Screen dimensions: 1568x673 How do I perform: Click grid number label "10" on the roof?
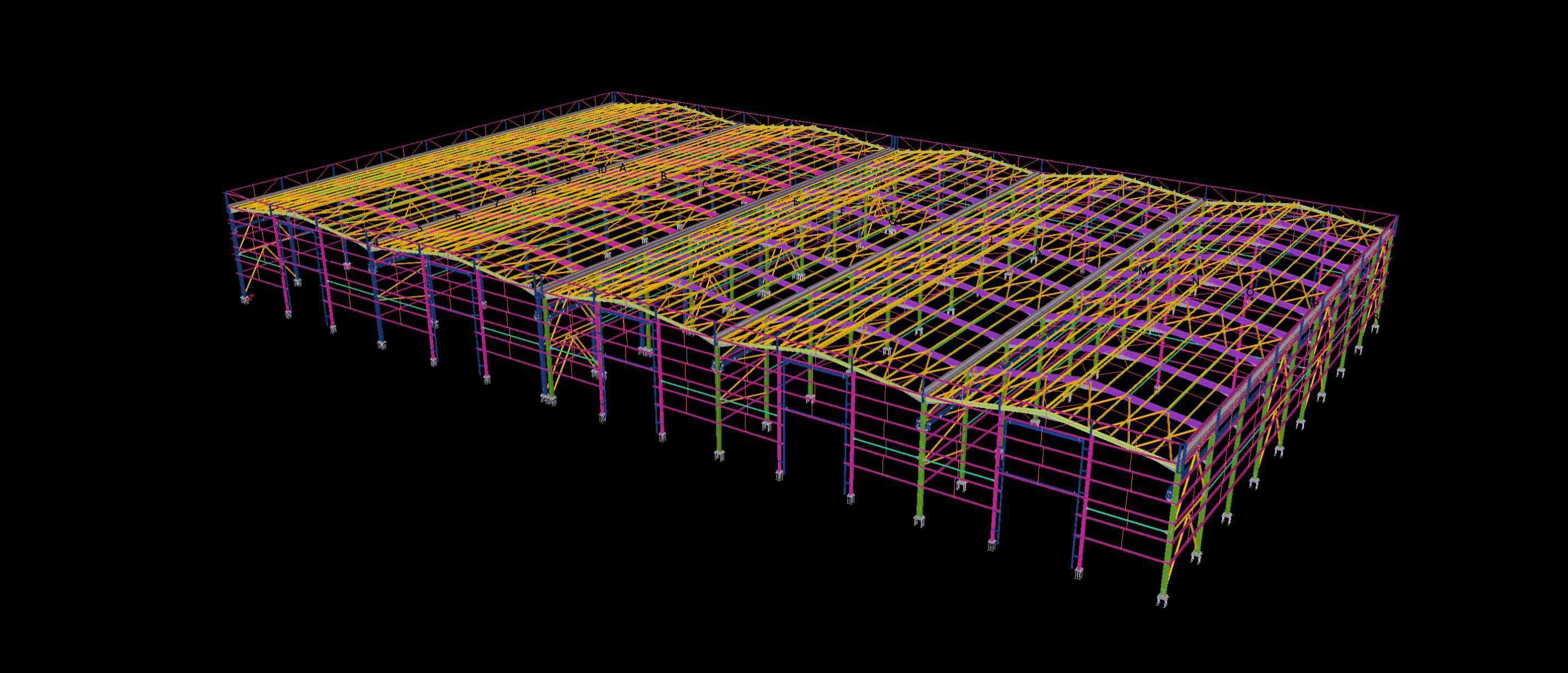[602, 169]
